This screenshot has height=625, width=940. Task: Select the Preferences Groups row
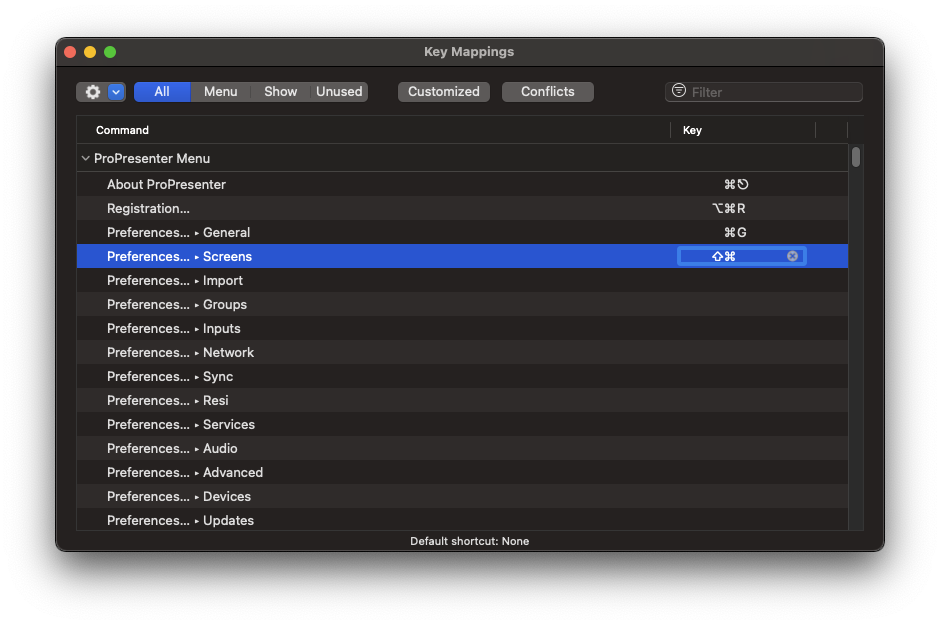(x=462, y=304)
